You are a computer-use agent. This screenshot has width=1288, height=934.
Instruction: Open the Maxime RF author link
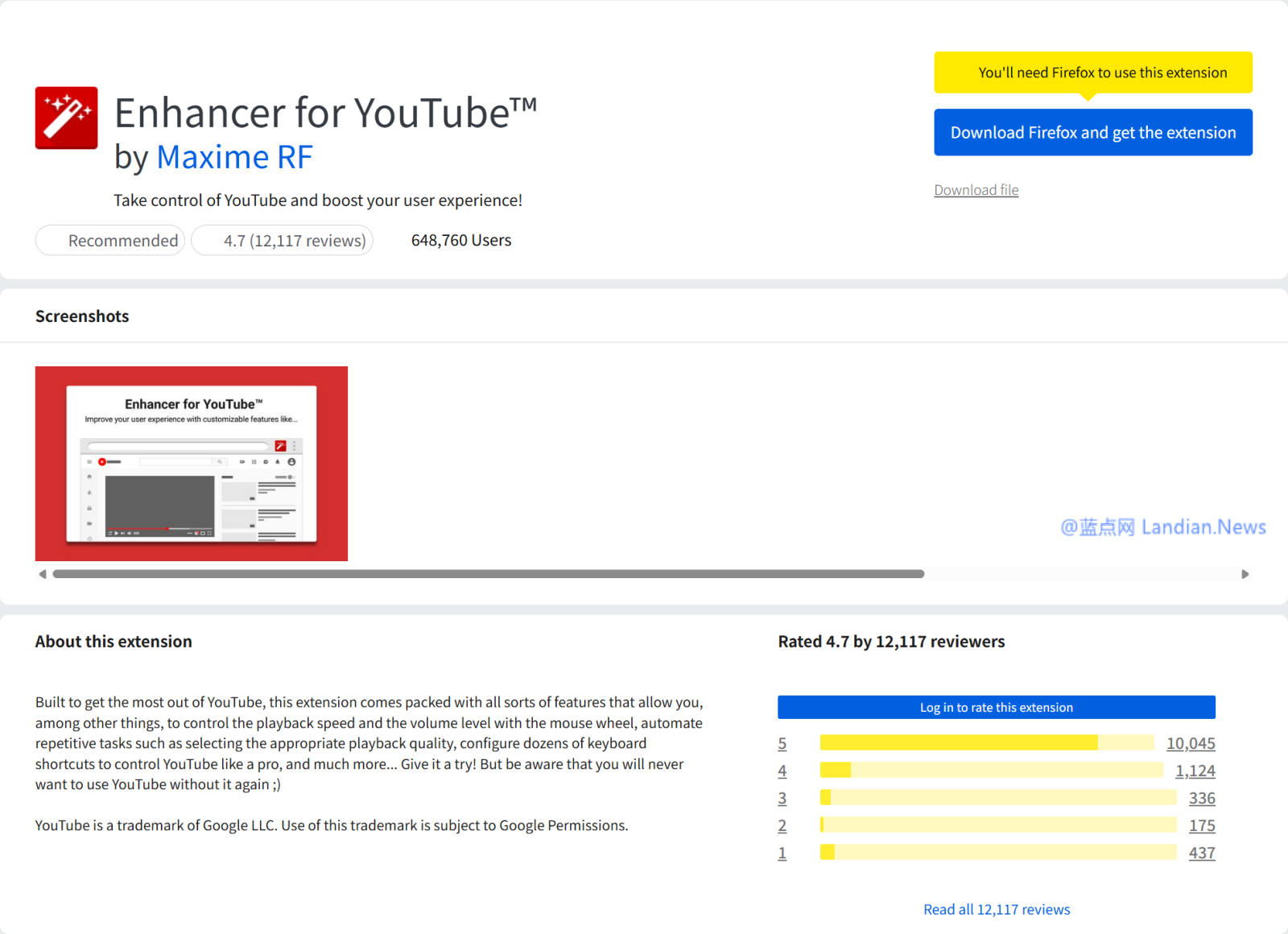pos(234,157)
